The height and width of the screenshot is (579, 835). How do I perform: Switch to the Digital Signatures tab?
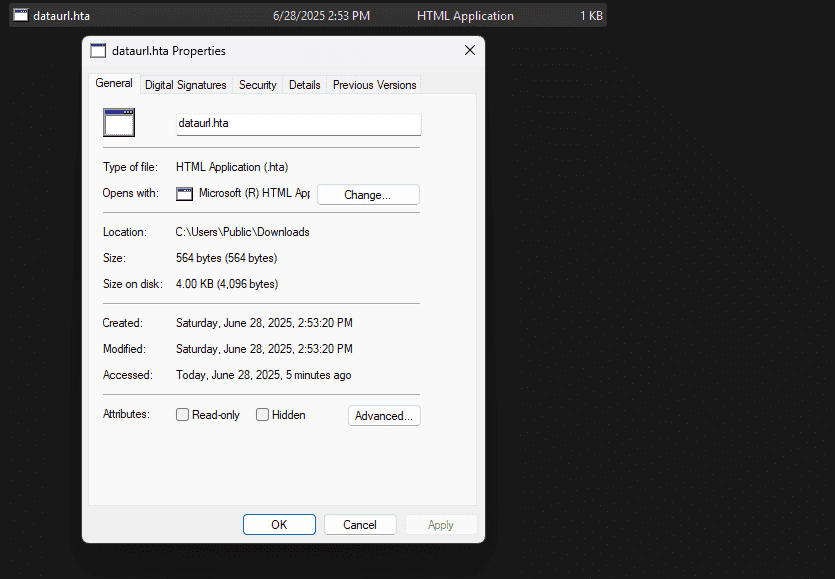point(185,85)
